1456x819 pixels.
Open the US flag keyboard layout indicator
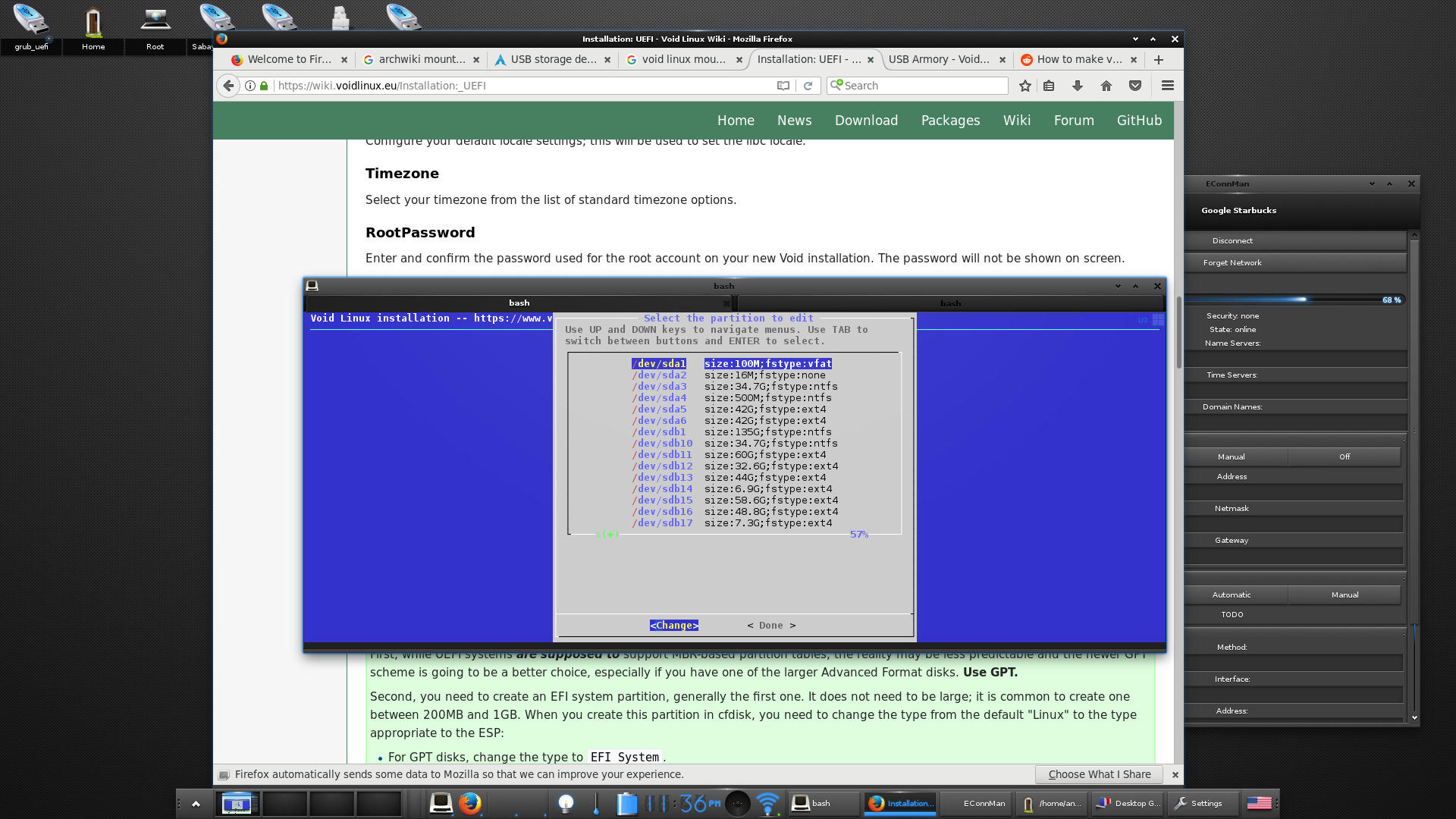pos(1259,803)
